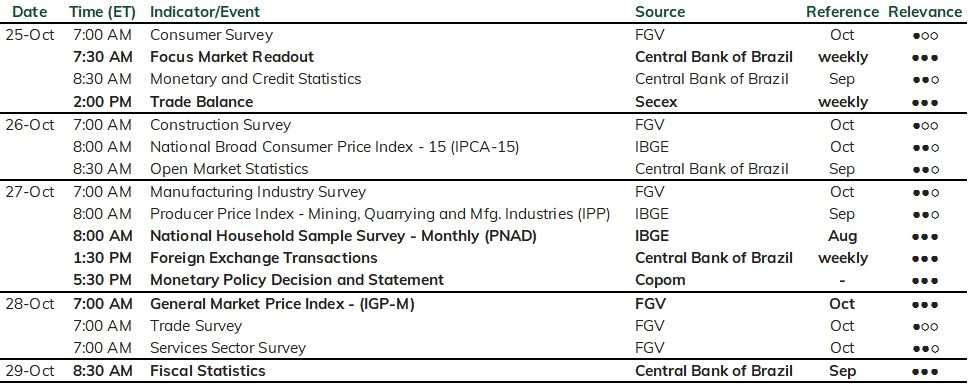This screenshot has height=384, width=968.
Task: Click Secex source for Trade Balance
Action: coord(656,102)
